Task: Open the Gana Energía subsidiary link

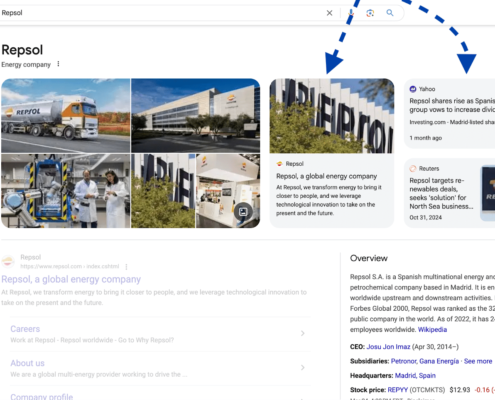Action: coord(439,361)
